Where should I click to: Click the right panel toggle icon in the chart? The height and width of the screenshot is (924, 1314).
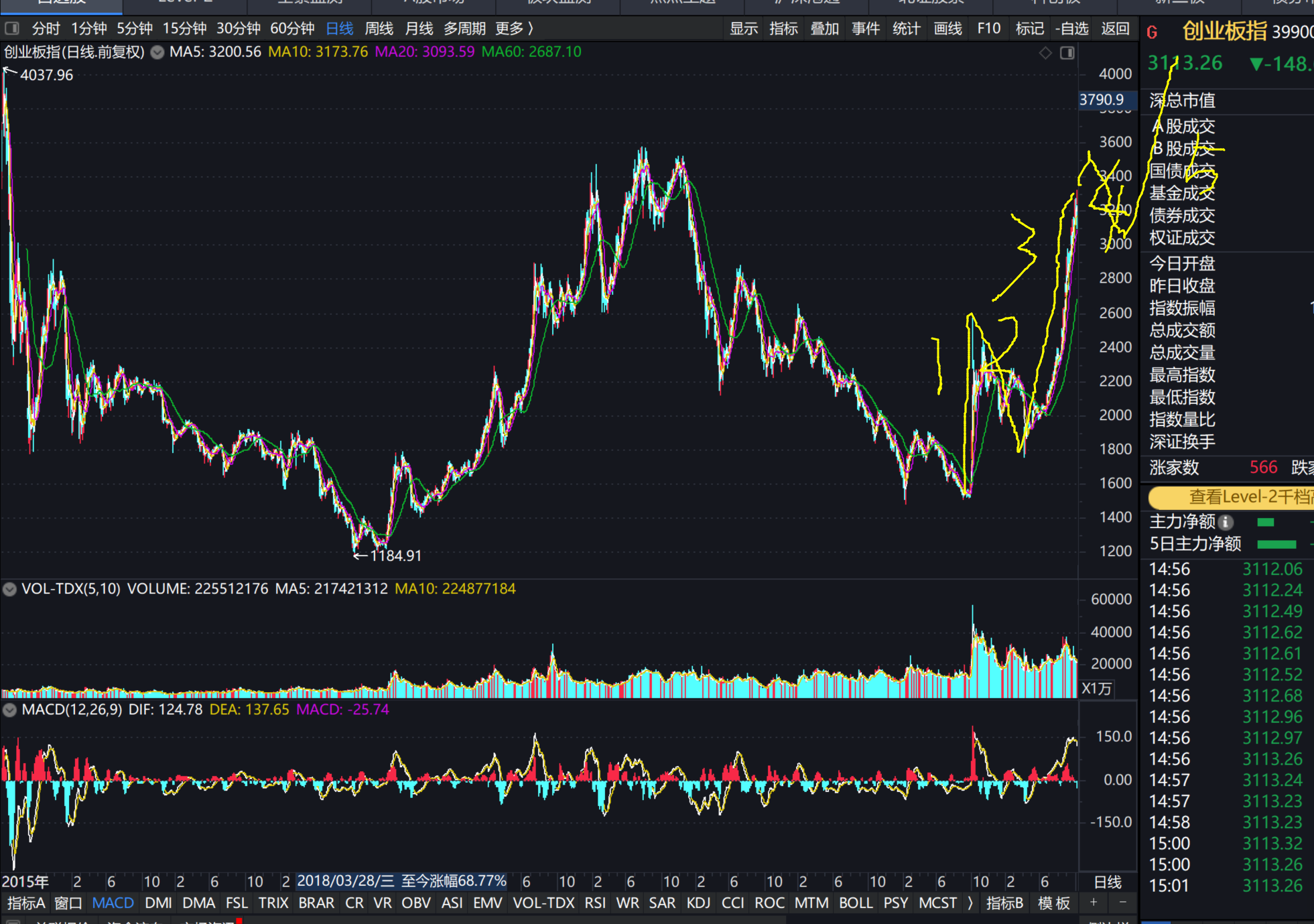click(1067, 53)
